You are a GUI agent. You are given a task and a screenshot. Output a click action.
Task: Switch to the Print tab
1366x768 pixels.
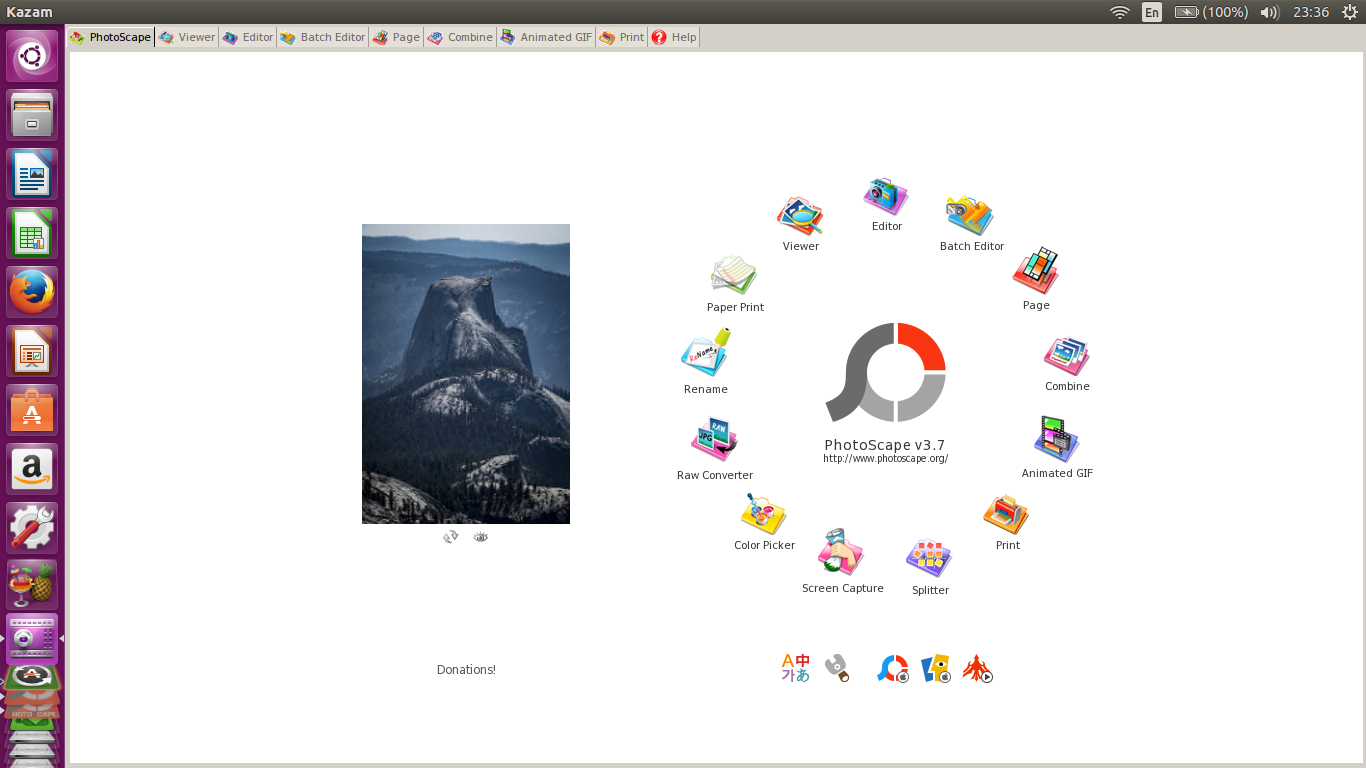click(621, 37)
